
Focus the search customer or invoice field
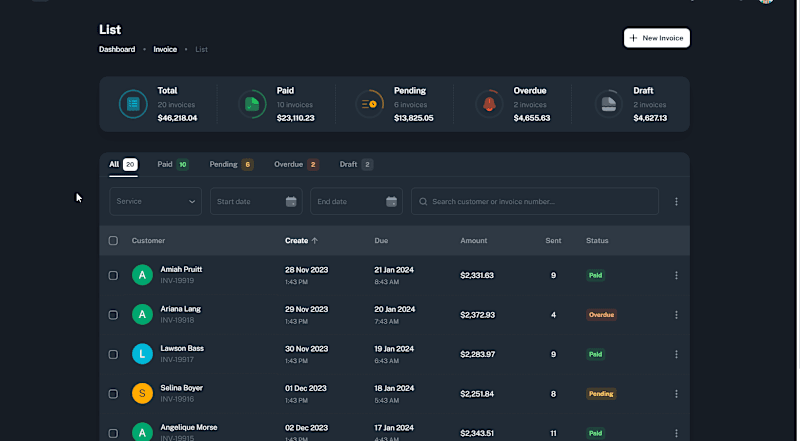pos(535,201)
